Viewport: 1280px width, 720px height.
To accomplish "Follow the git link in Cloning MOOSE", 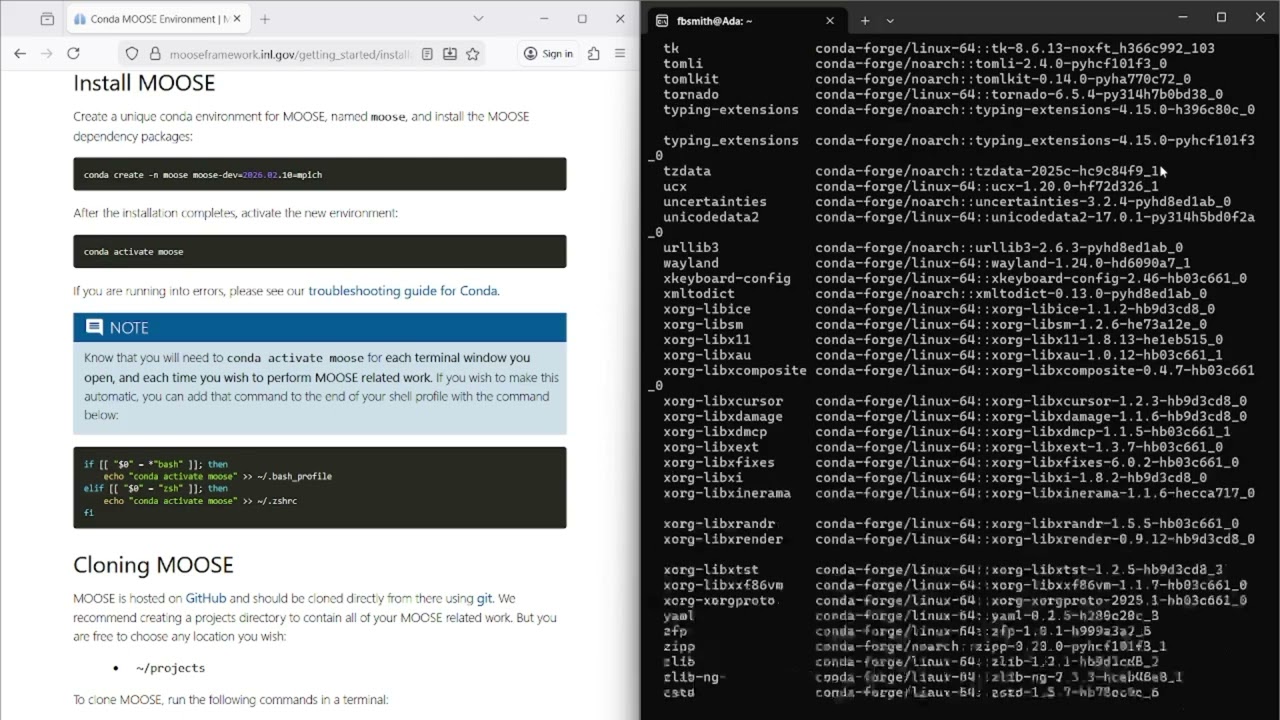I will pos(484,598).
